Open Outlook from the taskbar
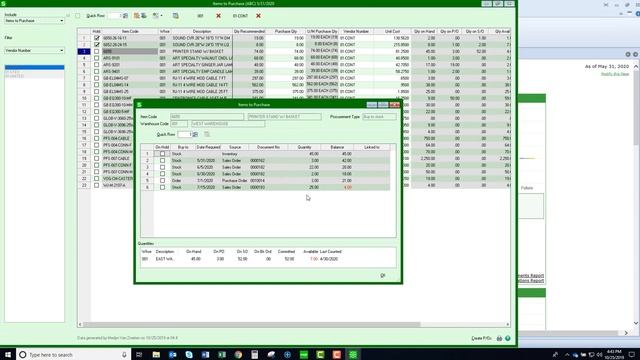Viewport: 640px width, 360px height. (172, 355)
